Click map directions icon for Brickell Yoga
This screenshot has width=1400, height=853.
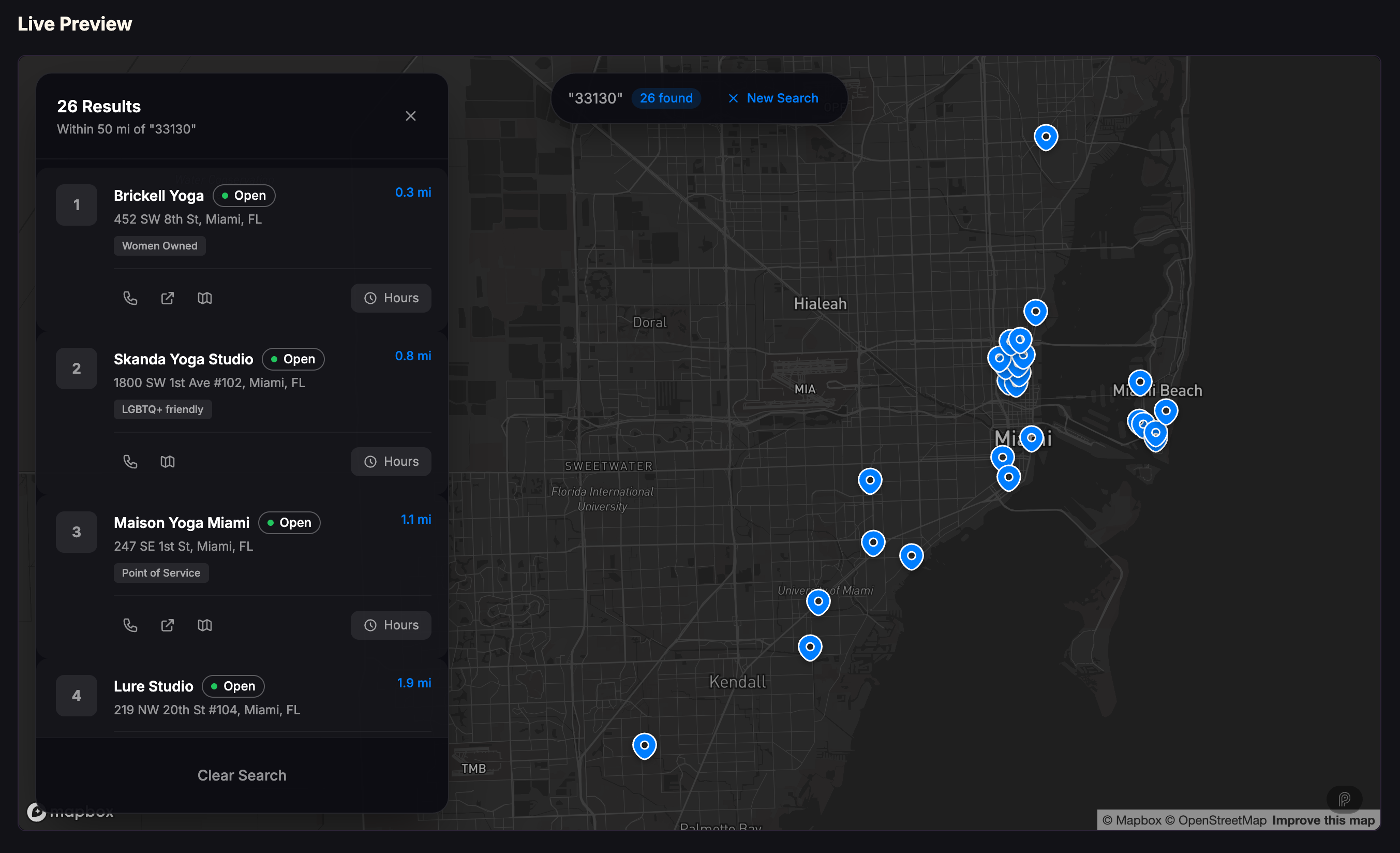coord(204,298)
